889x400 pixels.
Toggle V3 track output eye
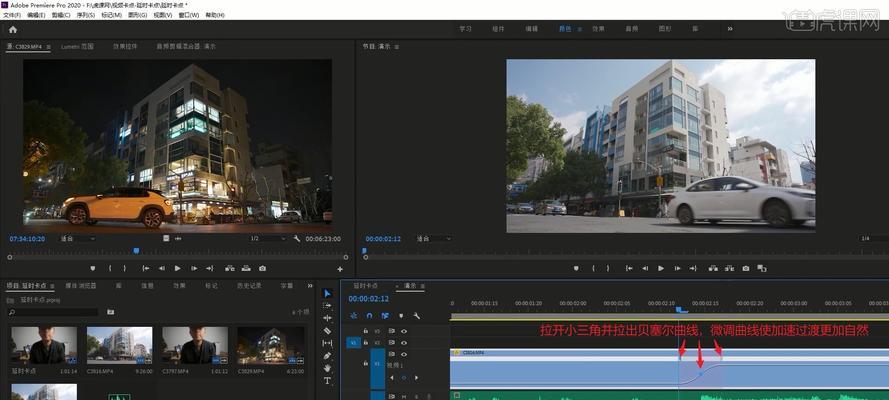coord(404,331)
